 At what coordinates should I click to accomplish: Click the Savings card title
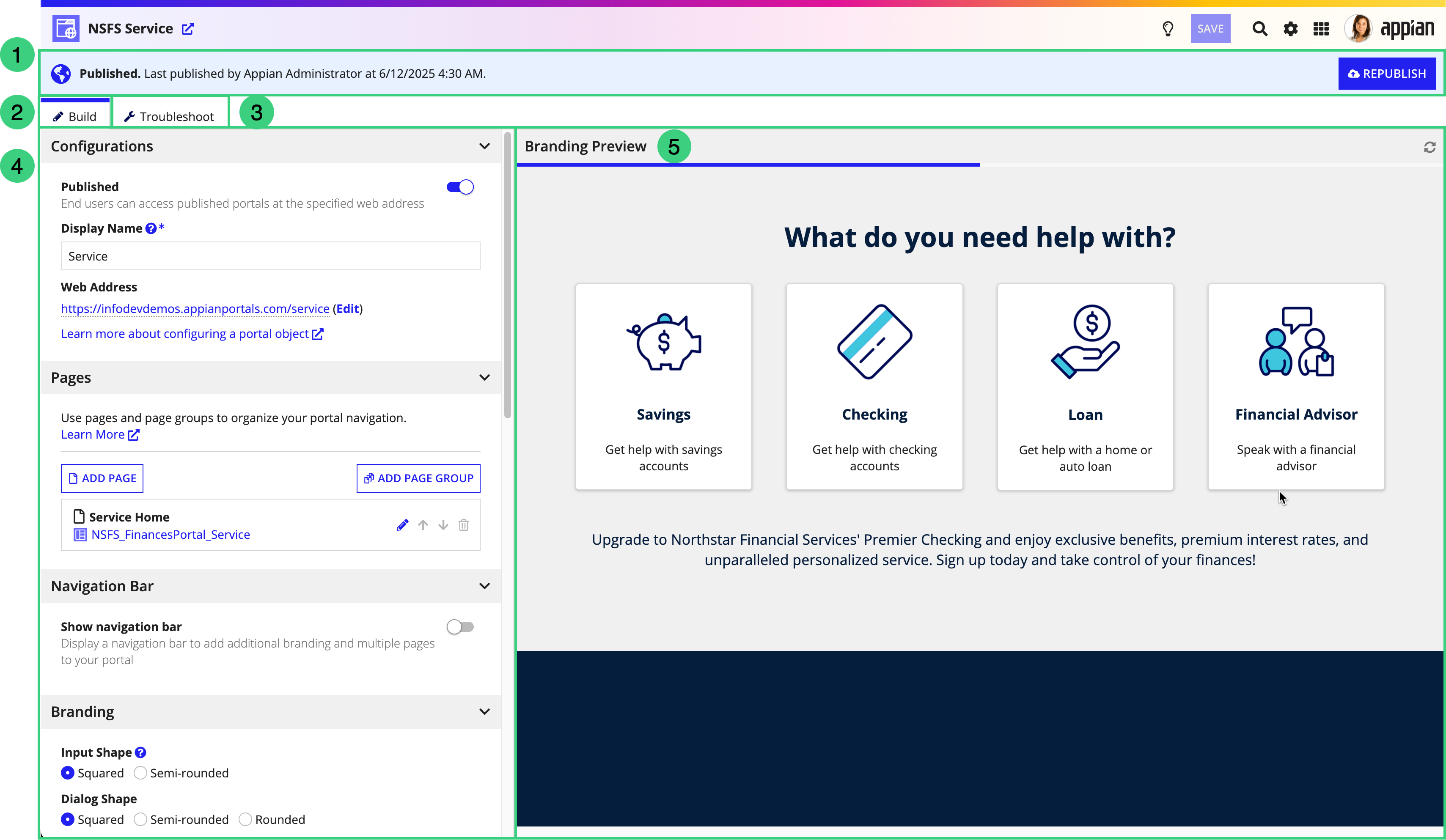click(663, 414)
